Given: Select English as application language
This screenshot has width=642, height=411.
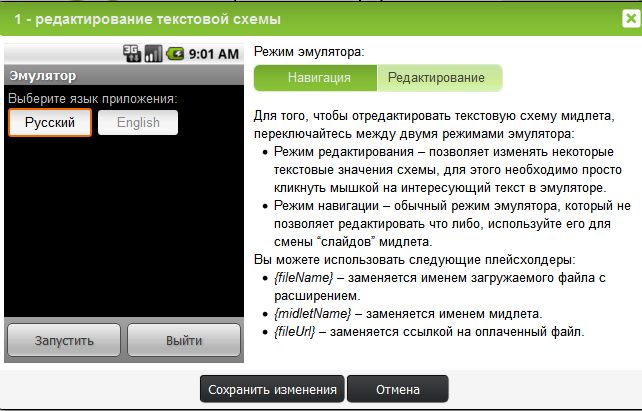Looking at the screenshot, I should [138, 122].
